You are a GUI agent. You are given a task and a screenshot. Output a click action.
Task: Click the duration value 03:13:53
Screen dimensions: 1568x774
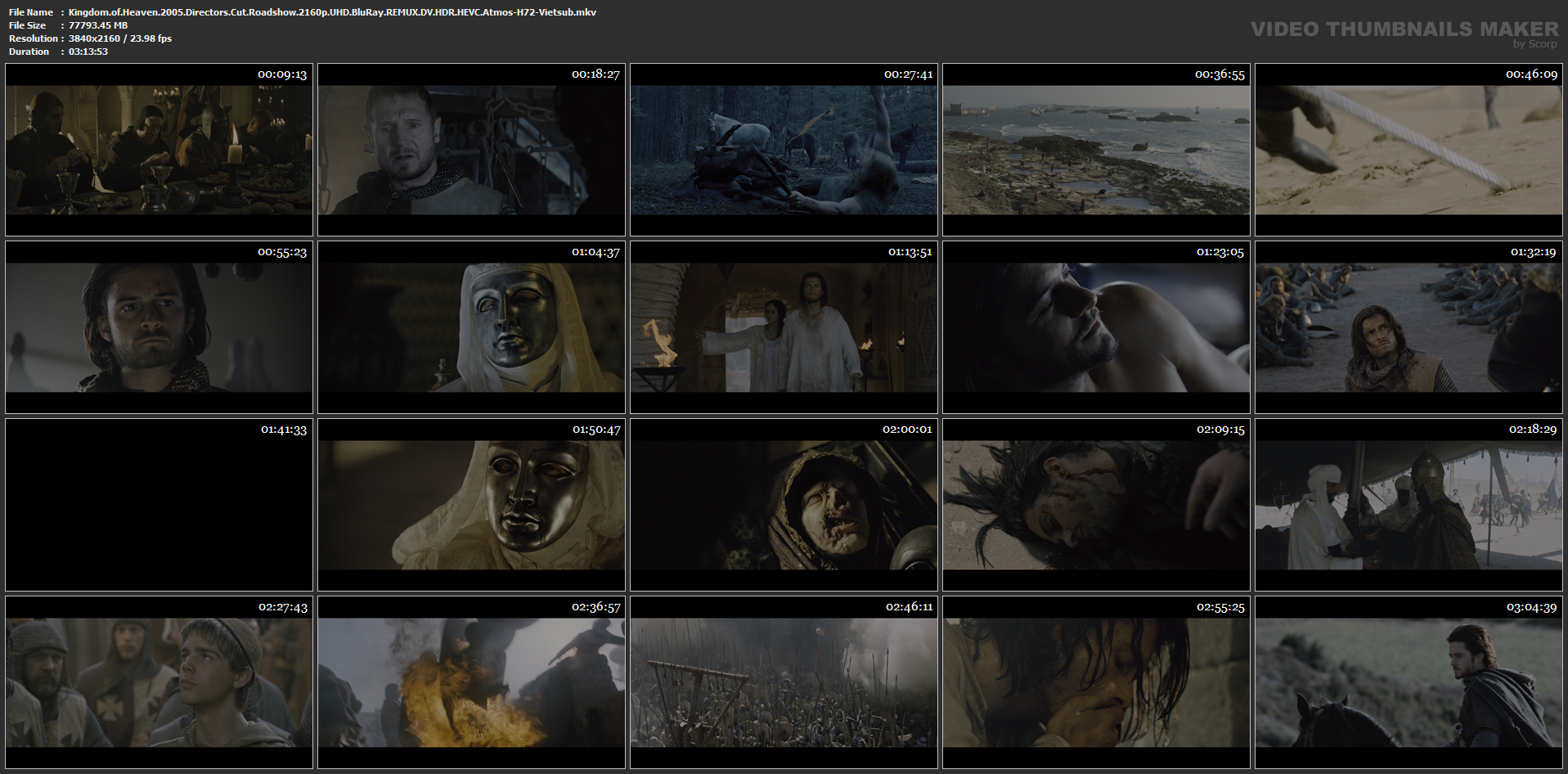(88, 52)
